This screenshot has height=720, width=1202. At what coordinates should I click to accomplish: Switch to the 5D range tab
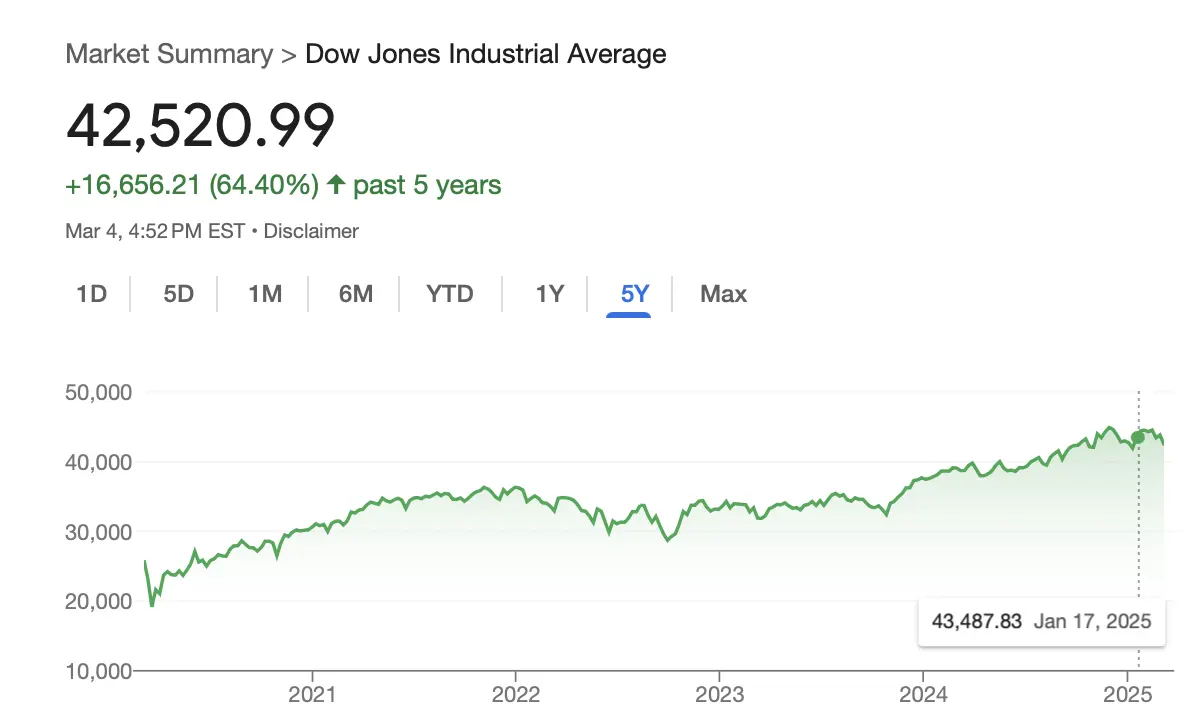[178, 294]
